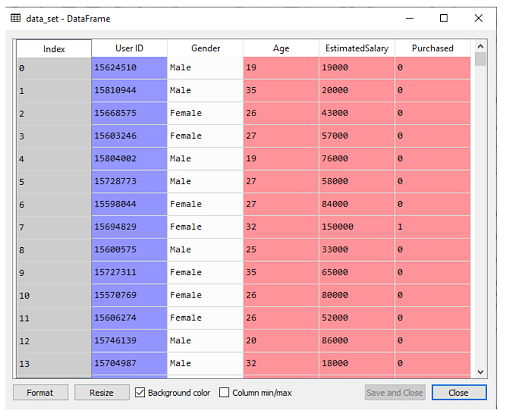Click EstimatedSalary cell 65000
Viewport: 512px width, 410px height.
pos(357,272)
